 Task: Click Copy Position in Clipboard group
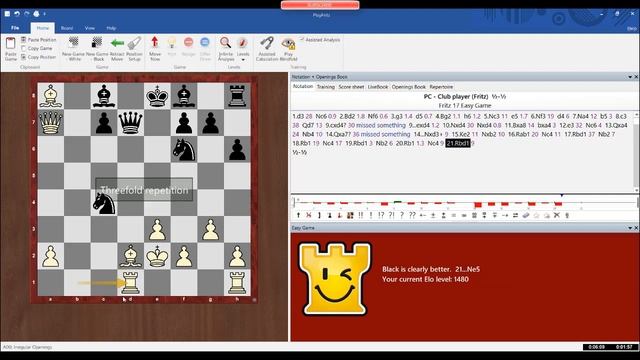click(x=38, y=57)
